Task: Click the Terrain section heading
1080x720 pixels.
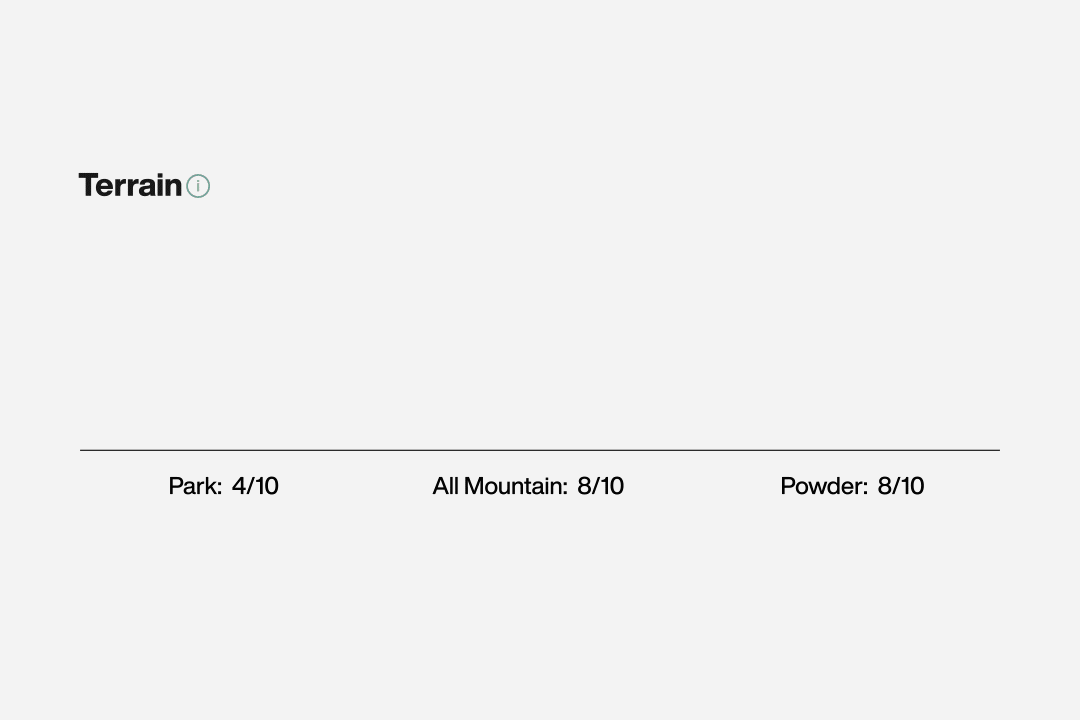Action: pos(130,185)
